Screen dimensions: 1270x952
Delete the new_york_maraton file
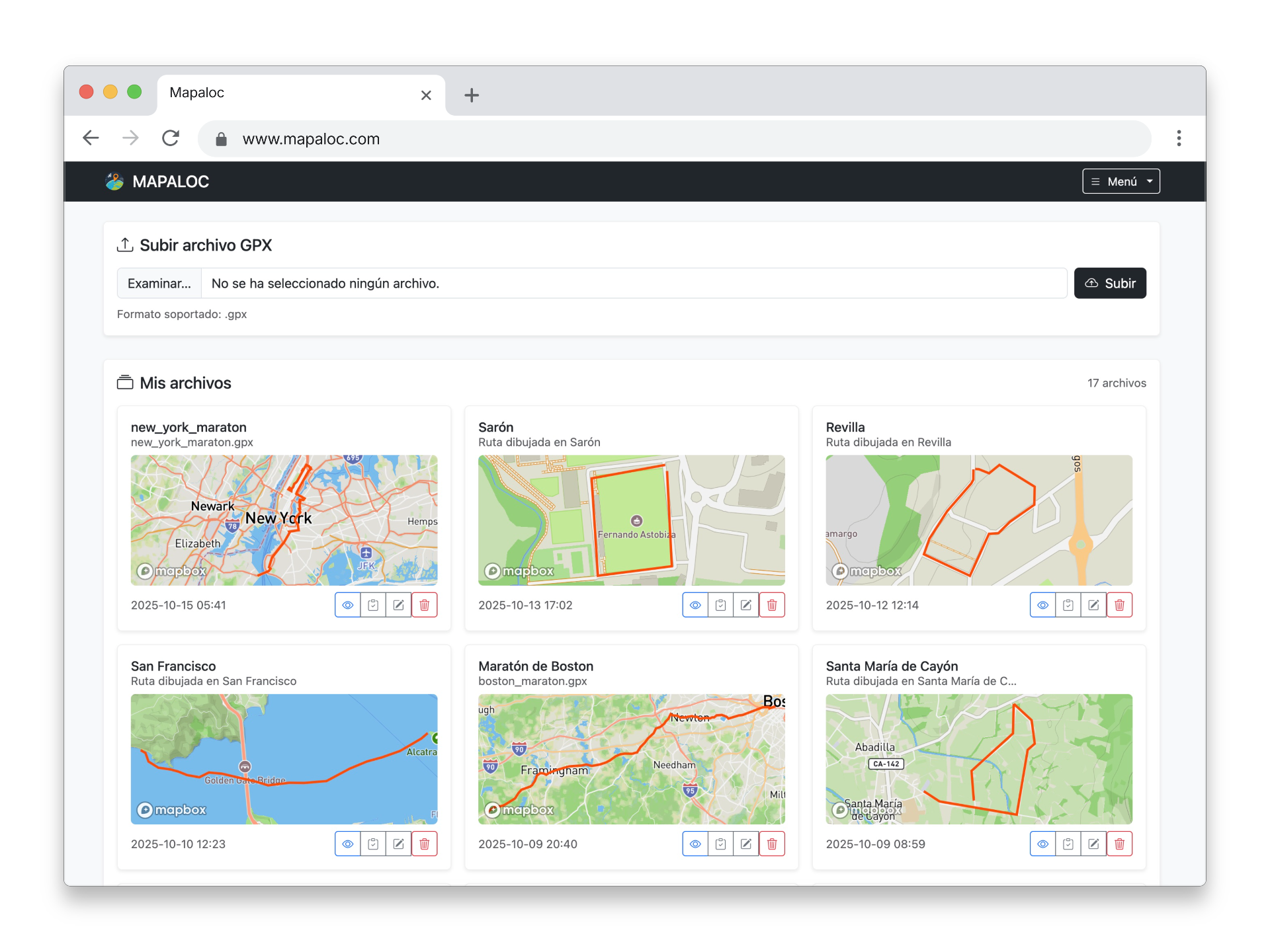pyautogui.click(x=424, y=605)
